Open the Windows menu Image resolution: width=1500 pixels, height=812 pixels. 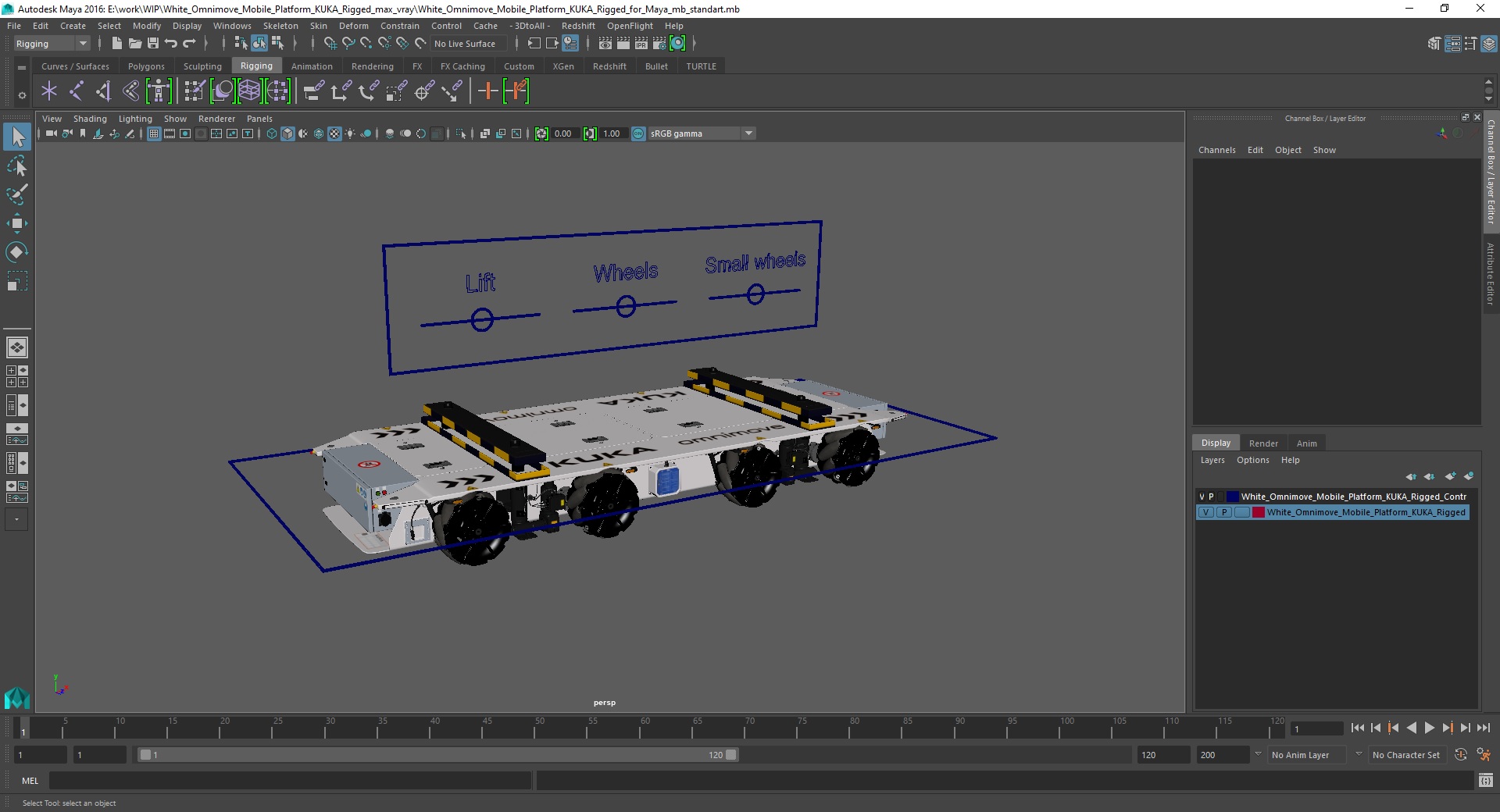pyautogui.click(x=232, y=26)
